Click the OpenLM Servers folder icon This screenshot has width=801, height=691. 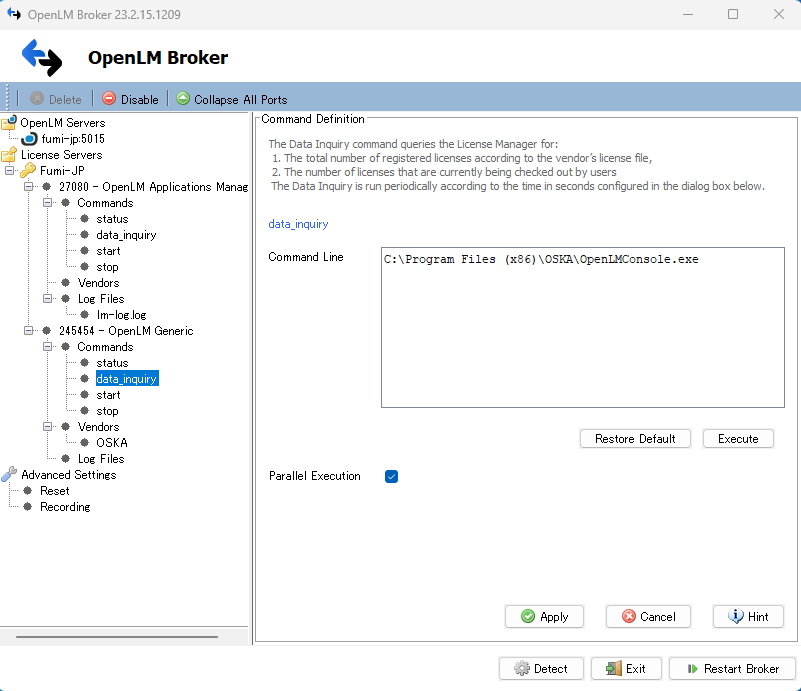(x=9, y=123)
